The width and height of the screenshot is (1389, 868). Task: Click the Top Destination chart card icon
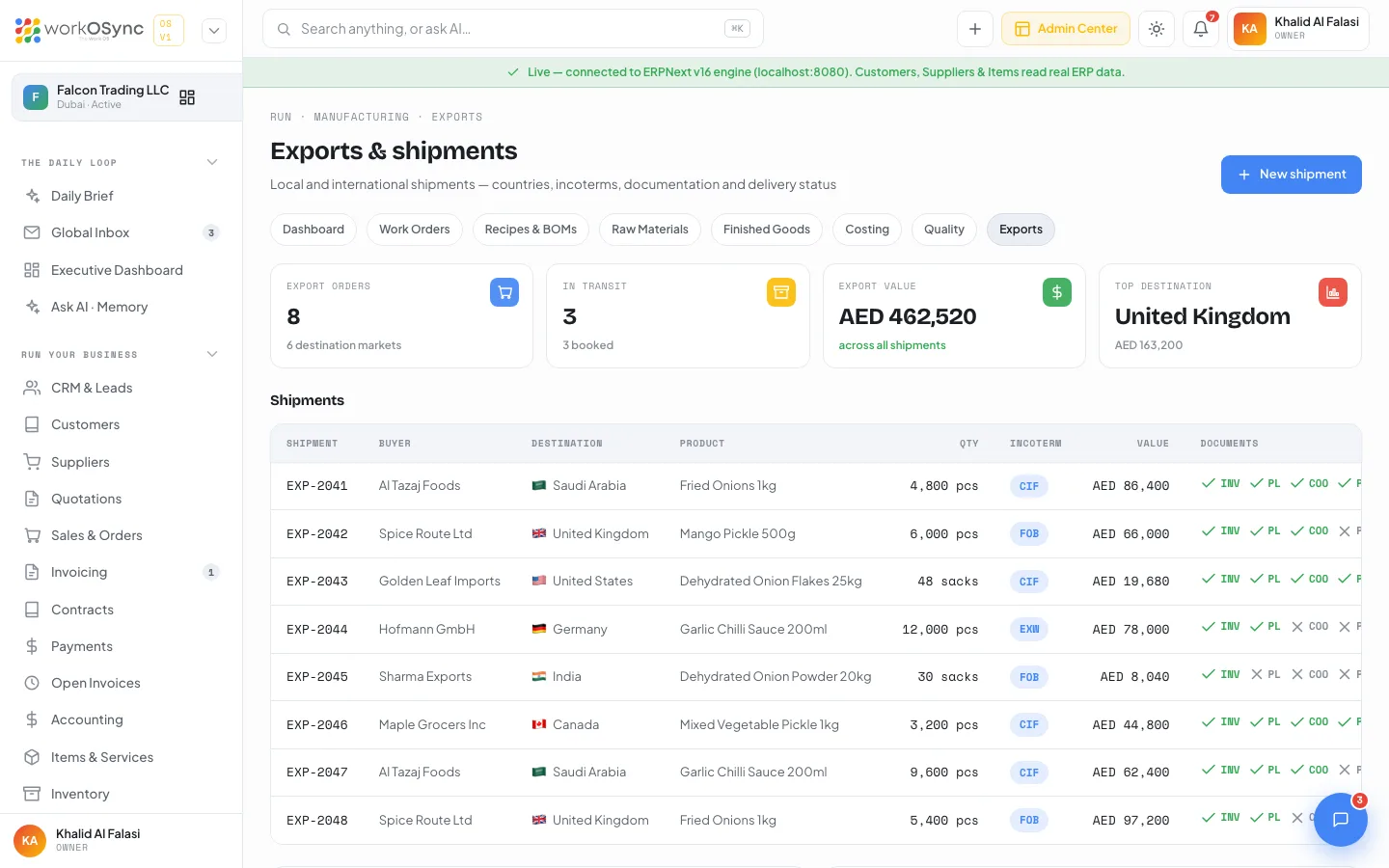tap(1333, 292)
